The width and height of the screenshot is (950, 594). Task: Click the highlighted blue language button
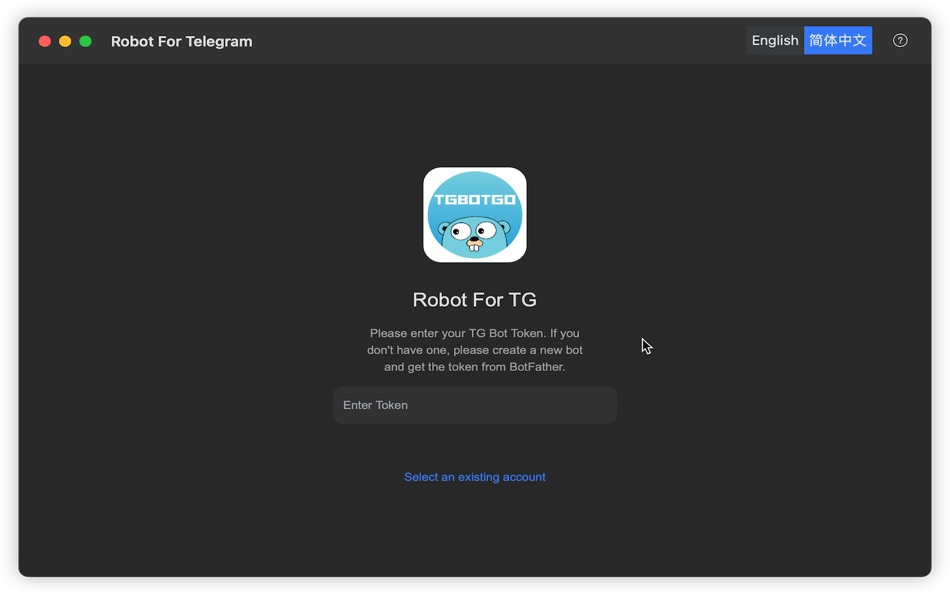[x=837, y=40]
